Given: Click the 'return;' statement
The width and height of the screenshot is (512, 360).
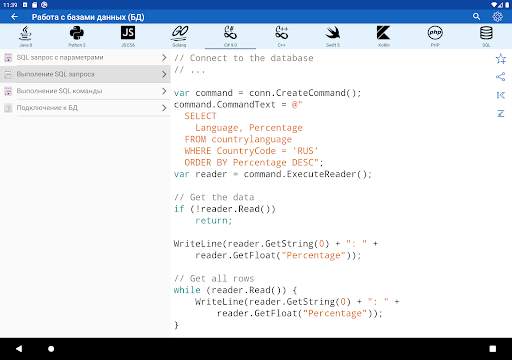Looking at the screenshot, I should (214, 221).
